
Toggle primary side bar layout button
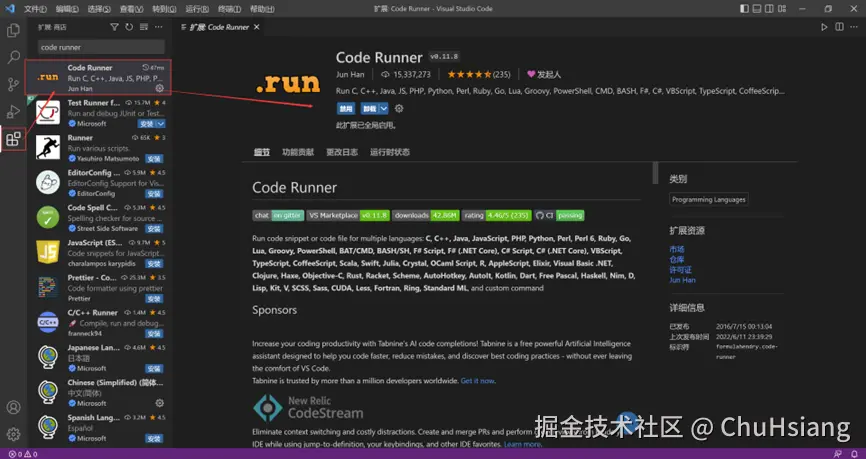(x=744, y=9)
